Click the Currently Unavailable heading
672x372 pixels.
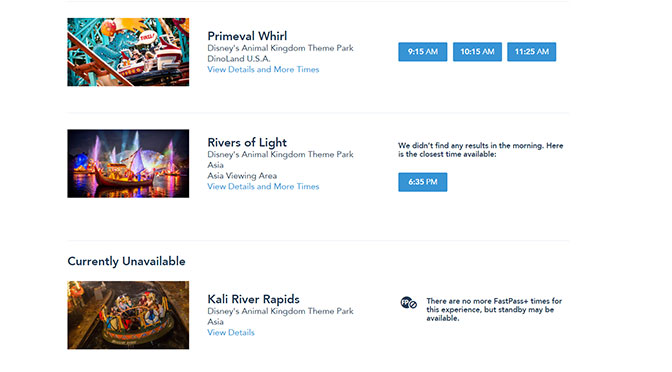pos(126,261)
